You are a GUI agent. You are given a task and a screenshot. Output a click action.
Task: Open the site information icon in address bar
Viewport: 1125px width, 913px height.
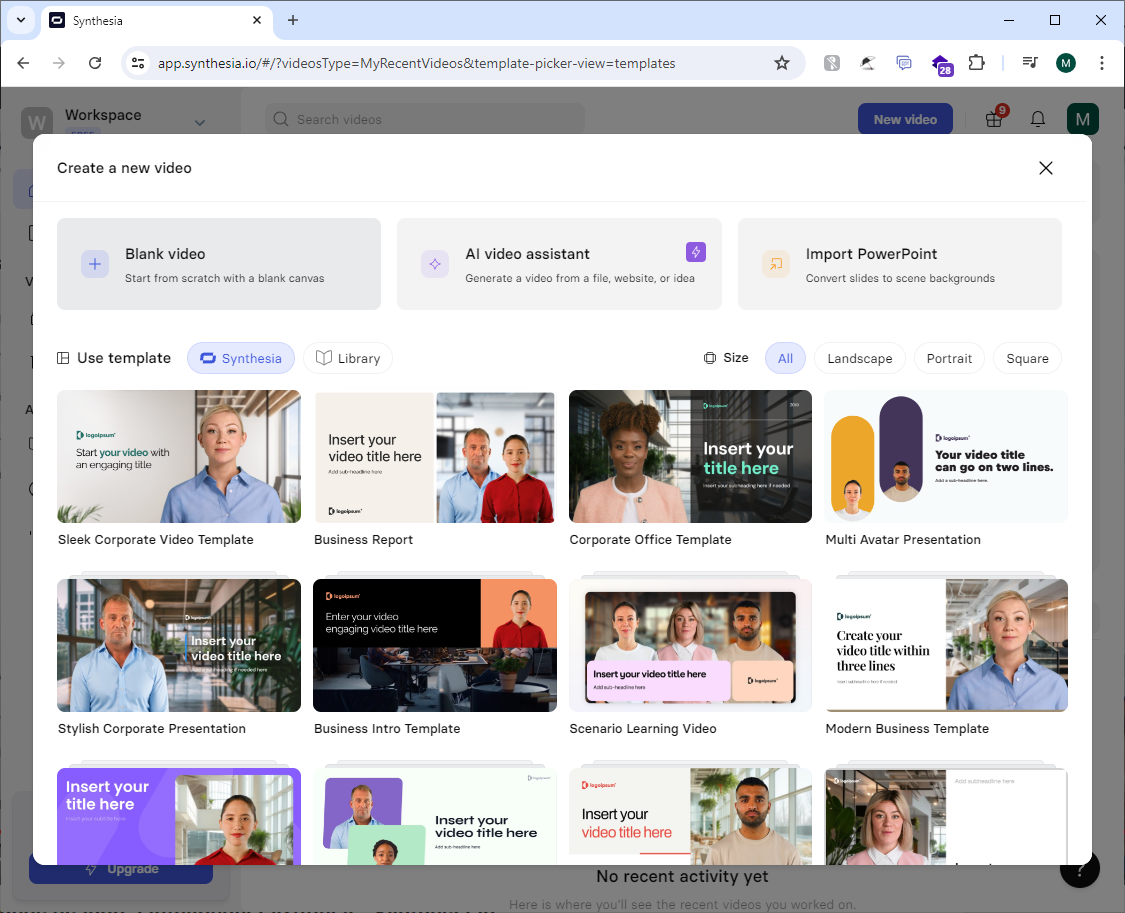click(138, 63)
